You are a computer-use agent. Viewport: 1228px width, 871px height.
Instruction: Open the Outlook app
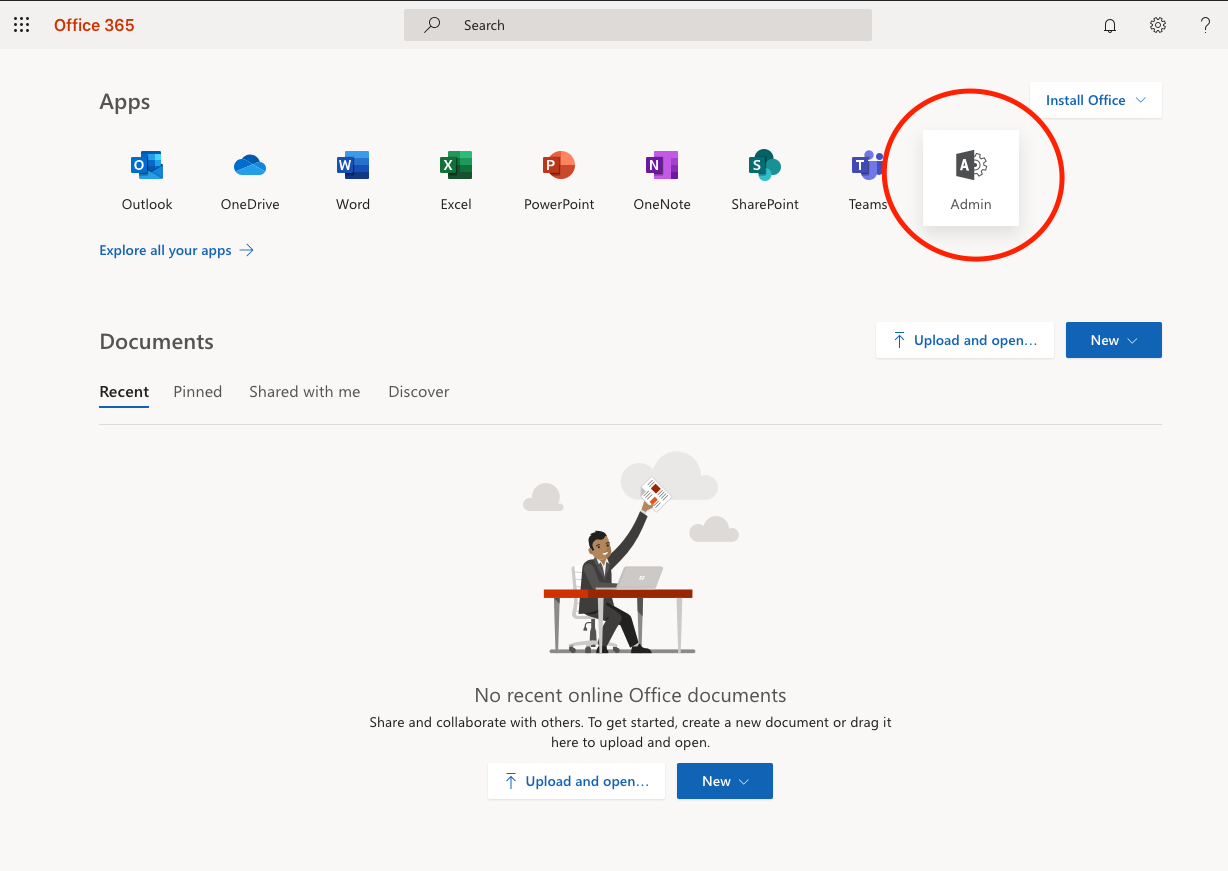(146, 180)
